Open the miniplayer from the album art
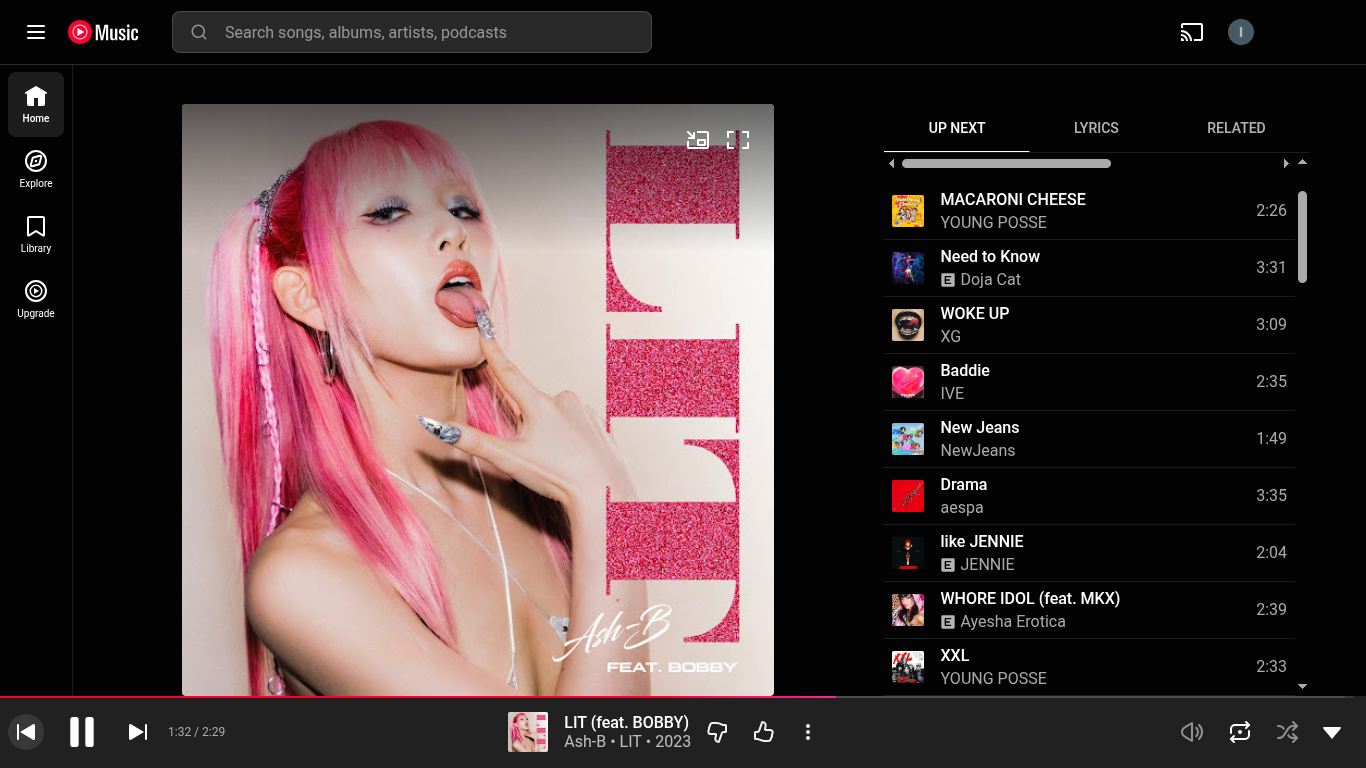1366x768 pixels. (x=698, y=140)
